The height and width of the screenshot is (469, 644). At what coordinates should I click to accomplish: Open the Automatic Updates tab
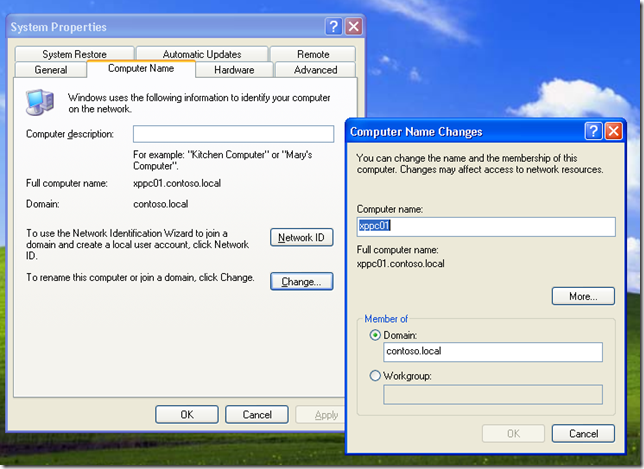pos(202,54)
